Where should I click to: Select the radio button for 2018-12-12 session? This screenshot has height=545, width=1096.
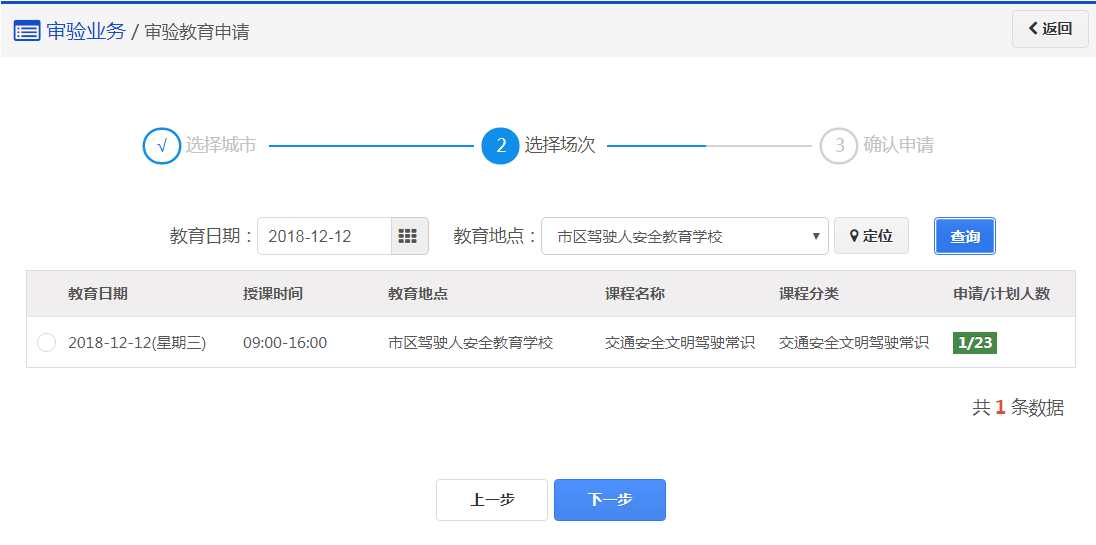46,343
